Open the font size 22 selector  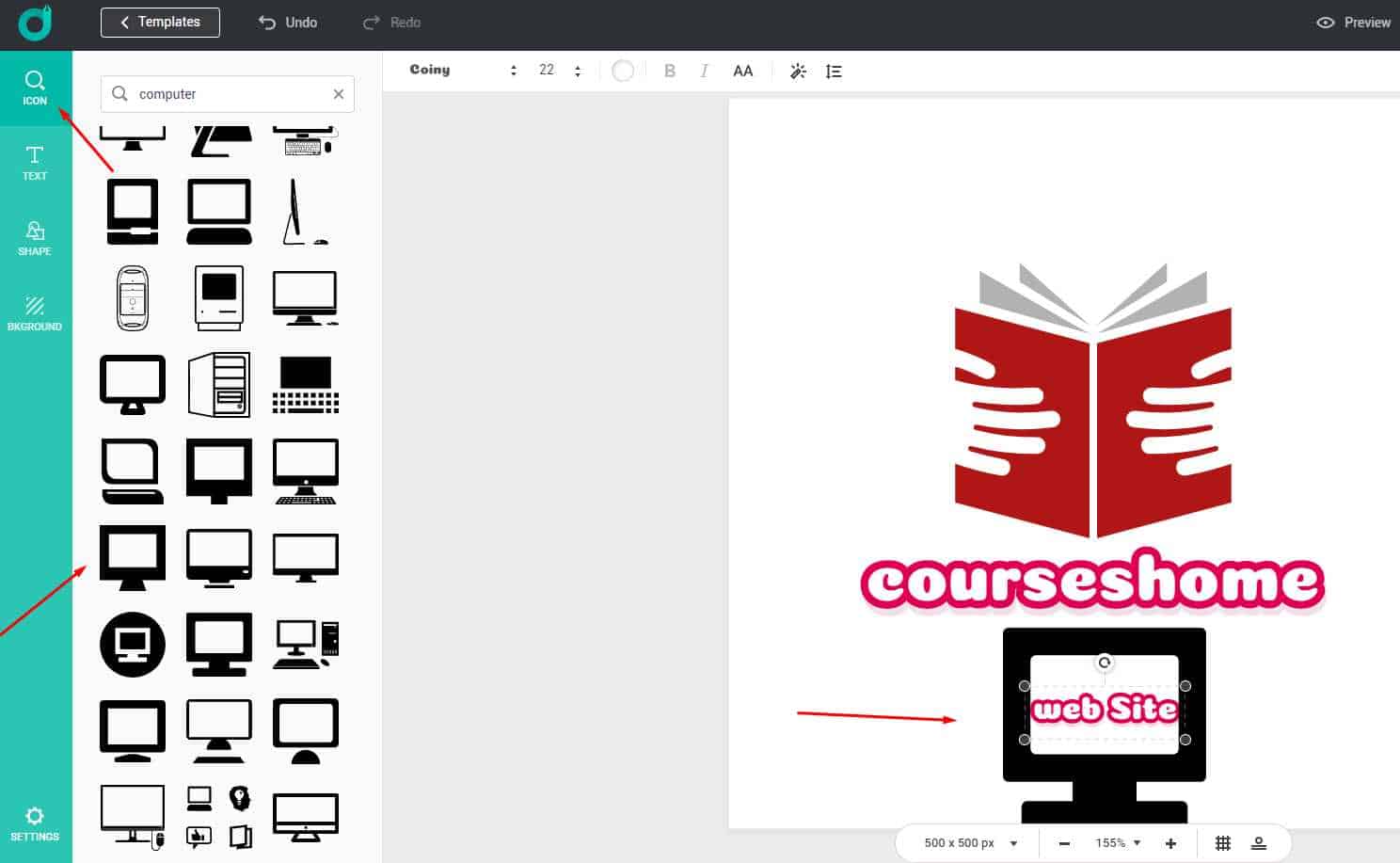(x=559, y=71)
